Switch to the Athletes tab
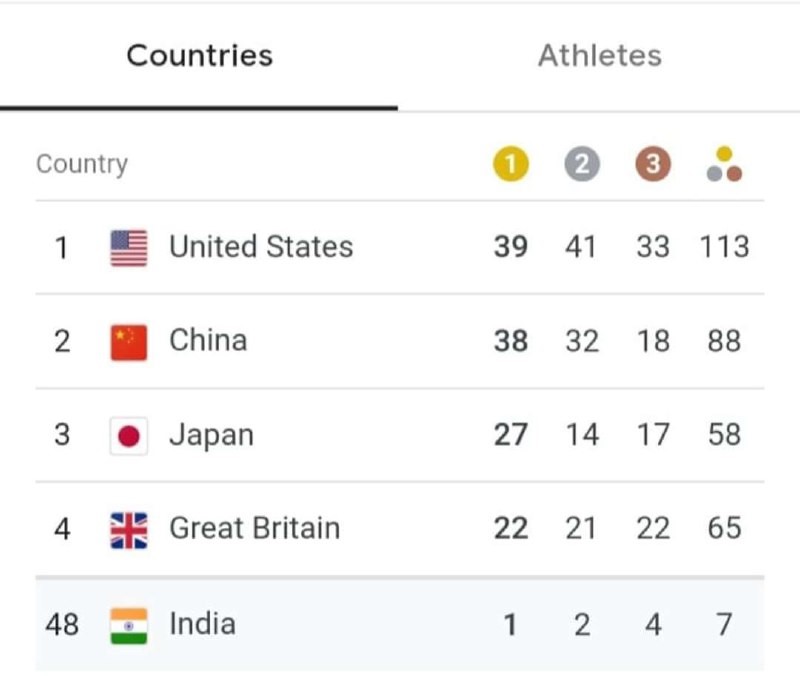 pyautogui.click(x=599, y=55)
